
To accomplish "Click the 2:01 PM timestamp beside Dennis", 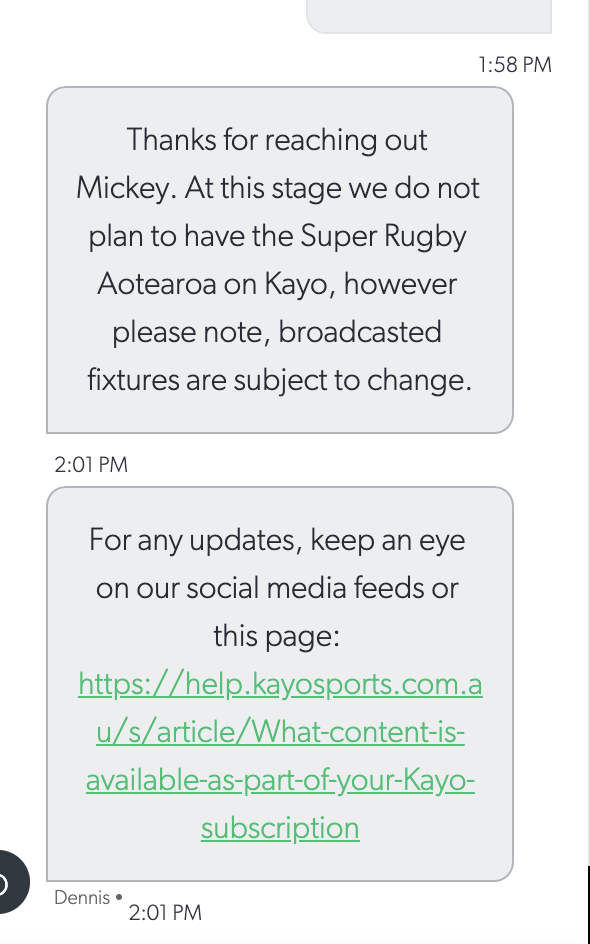I will (165, 913).
